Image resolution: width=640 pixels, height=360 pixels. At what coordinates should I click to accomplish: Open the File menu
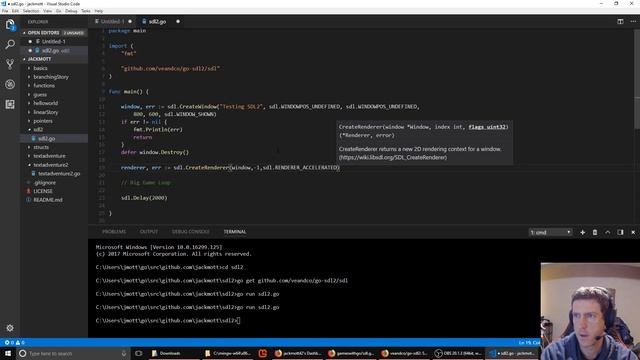tap(5, 11)
